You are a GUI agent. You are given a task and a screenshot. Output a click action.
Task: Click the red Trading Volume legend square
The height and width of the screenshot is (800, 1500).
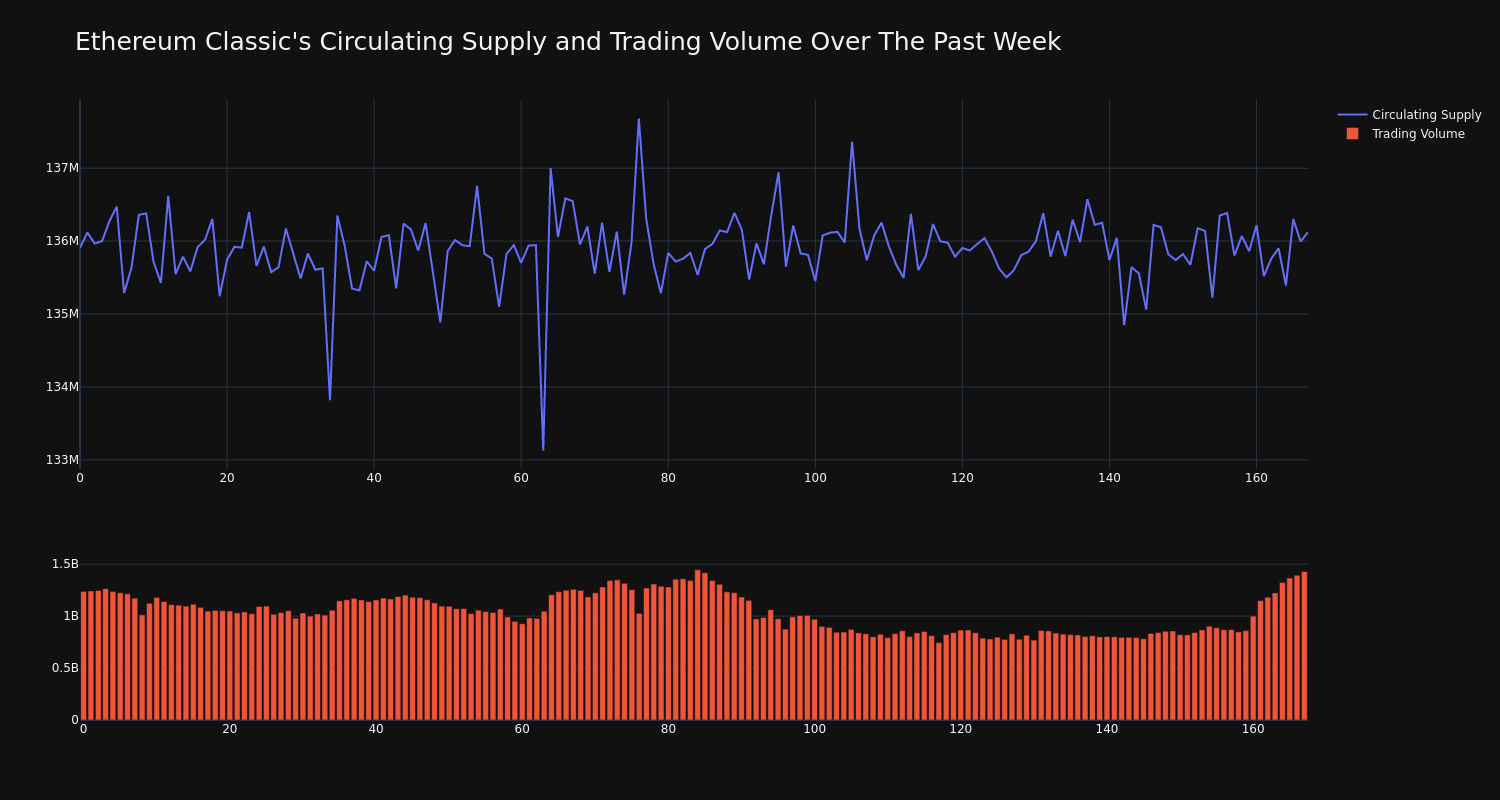(x=1352, y=133)
